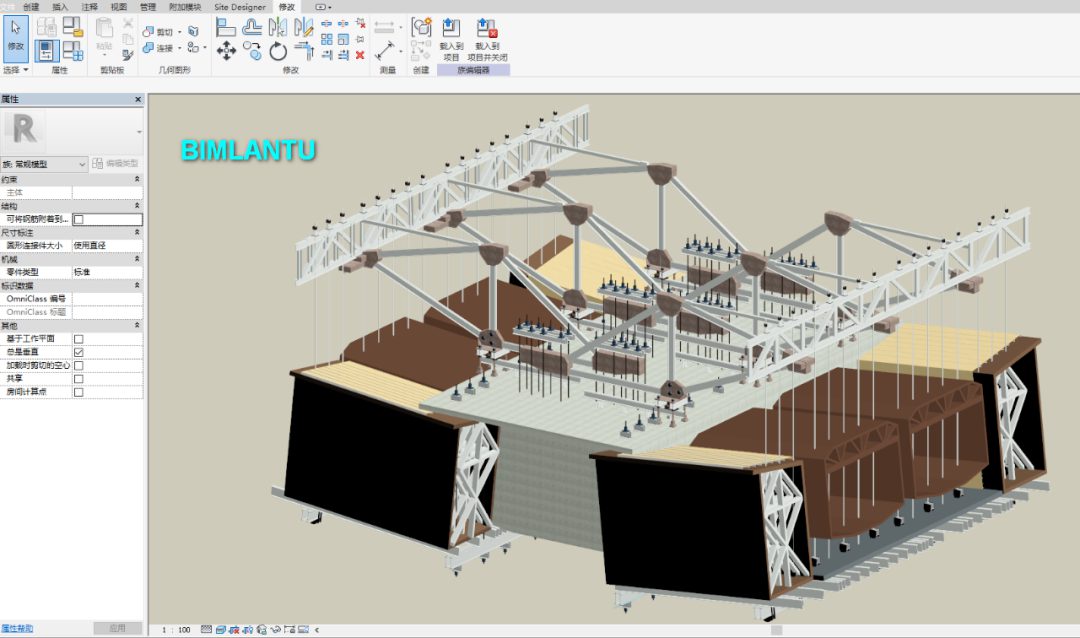Click the Split Element icon
The height and width of the screenshot is (638, 1080).
327,24
